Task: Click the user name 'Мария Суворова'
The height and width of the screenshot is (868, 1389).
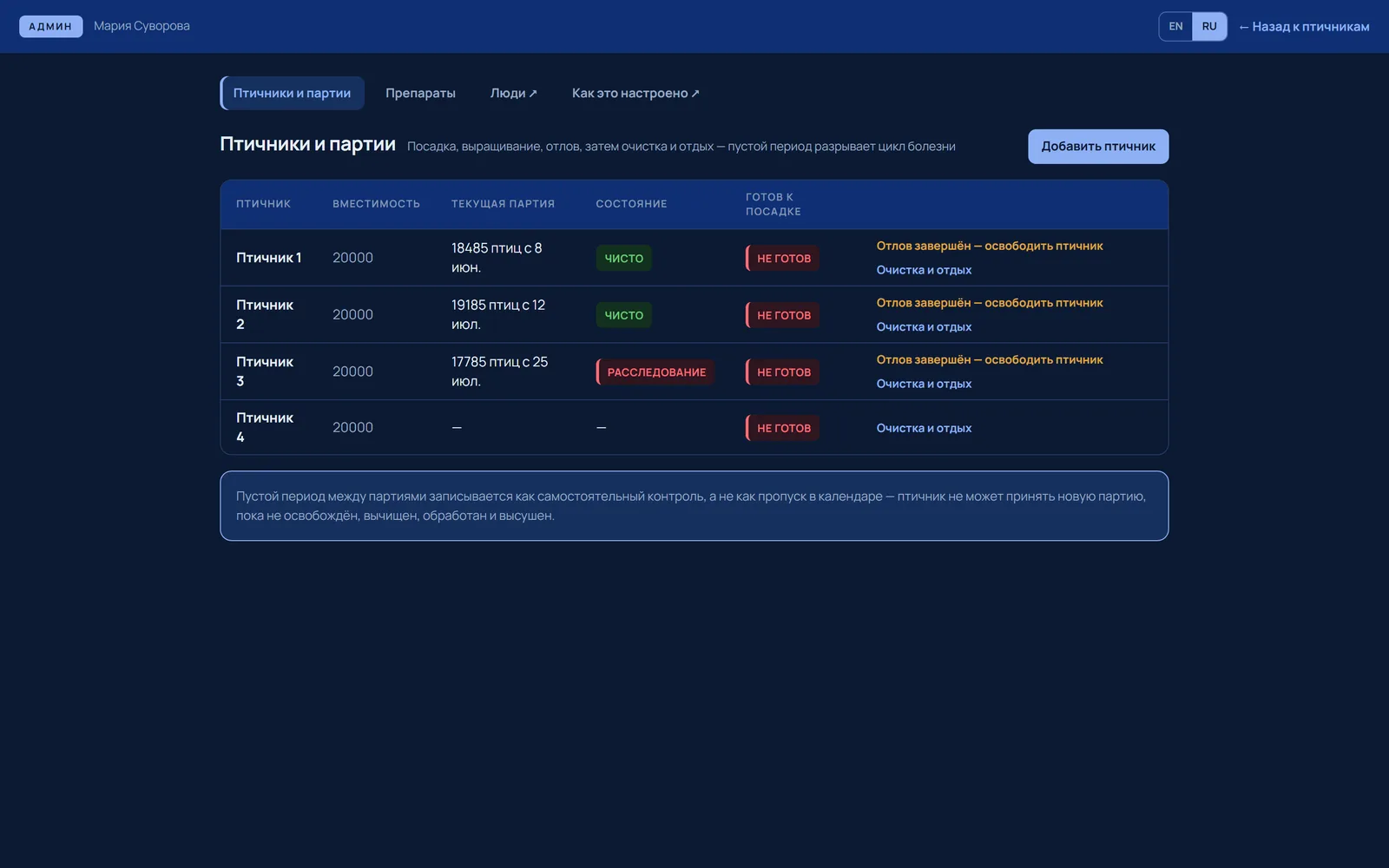Action: (x=142, y=26)
